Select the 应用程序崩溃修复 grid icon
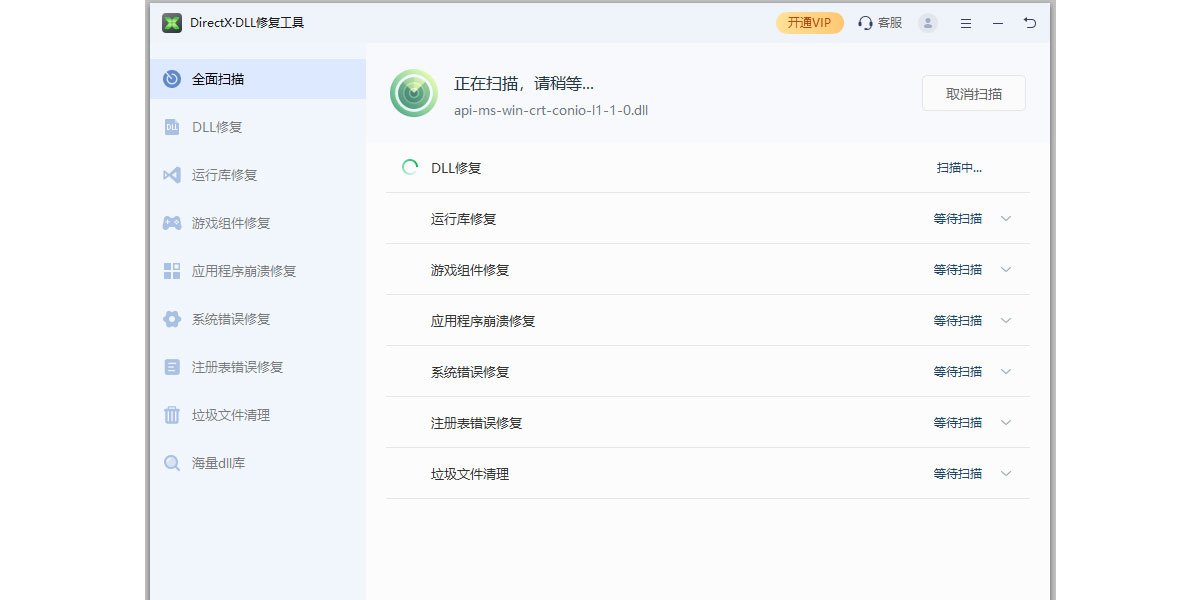 [172, 271]
